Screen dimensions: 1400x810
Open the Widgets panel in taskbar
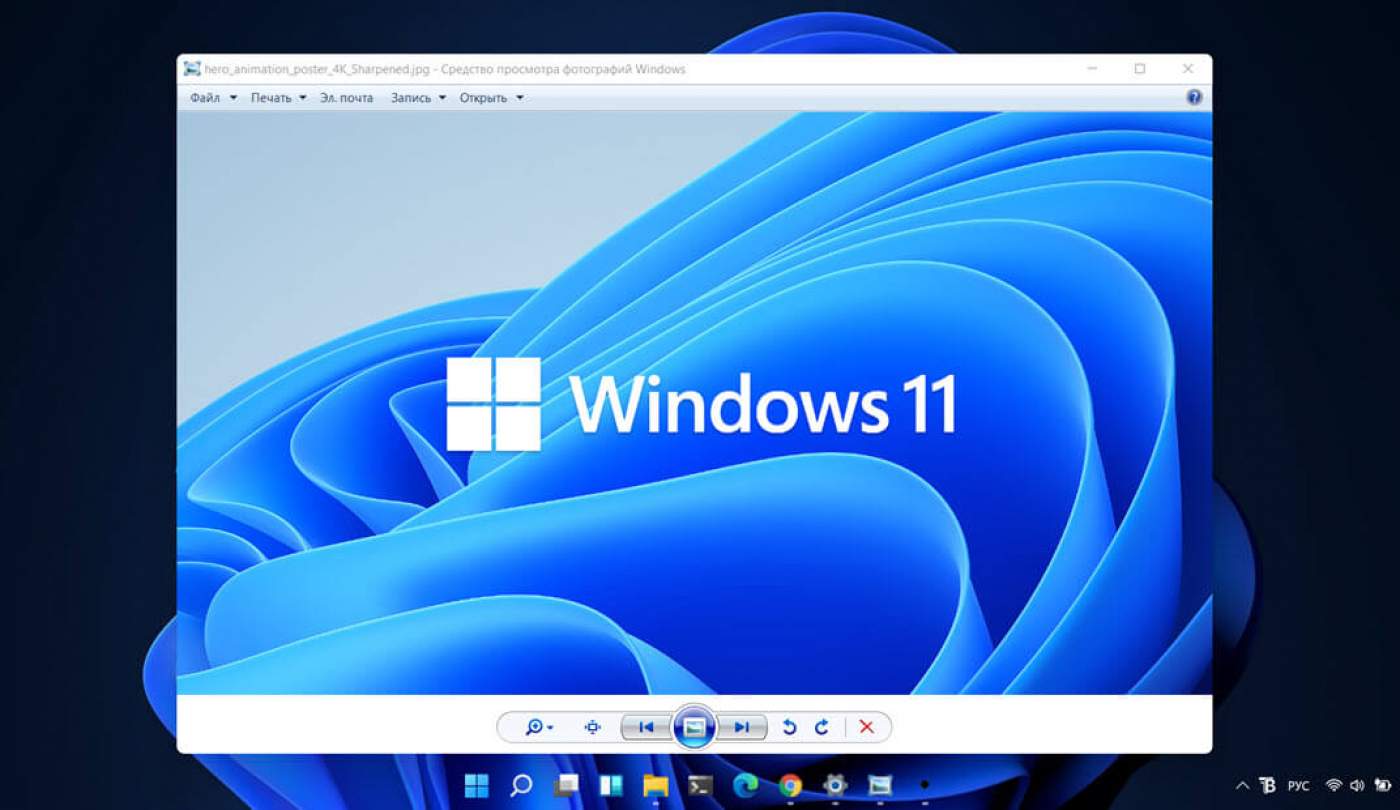tap(610, 785)
